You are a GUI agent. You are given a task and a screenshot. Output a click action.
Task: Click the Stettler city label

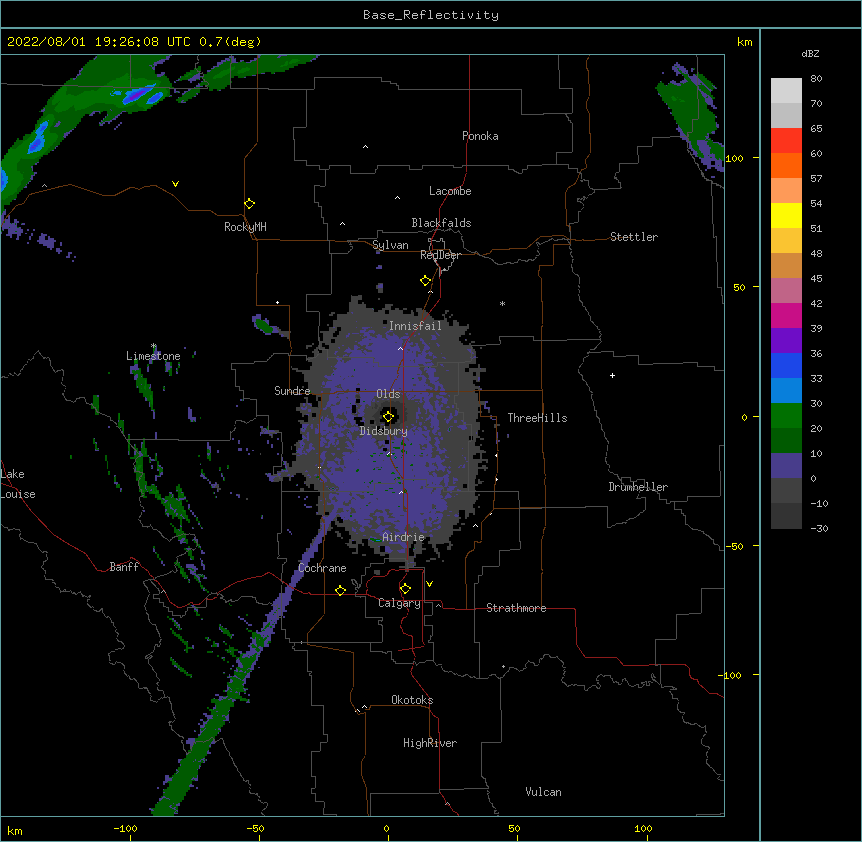pos(634,237)
